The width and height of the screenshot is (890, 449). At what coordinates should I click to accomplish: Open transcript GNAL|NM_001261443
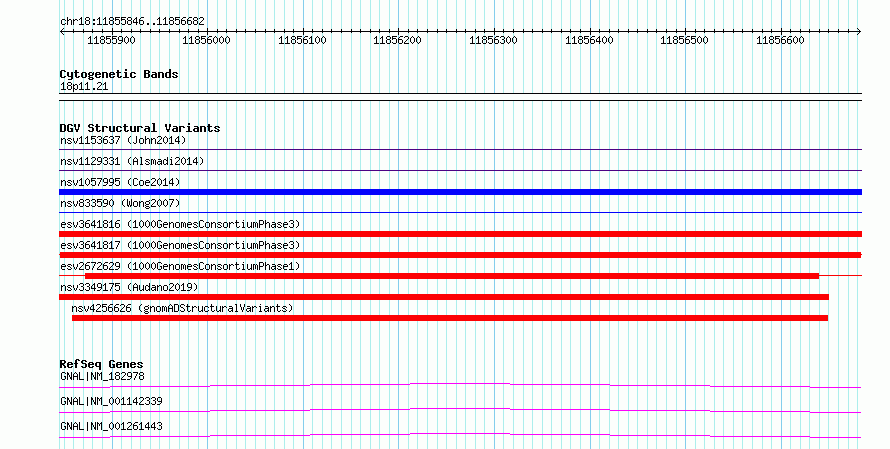[111, 426]
